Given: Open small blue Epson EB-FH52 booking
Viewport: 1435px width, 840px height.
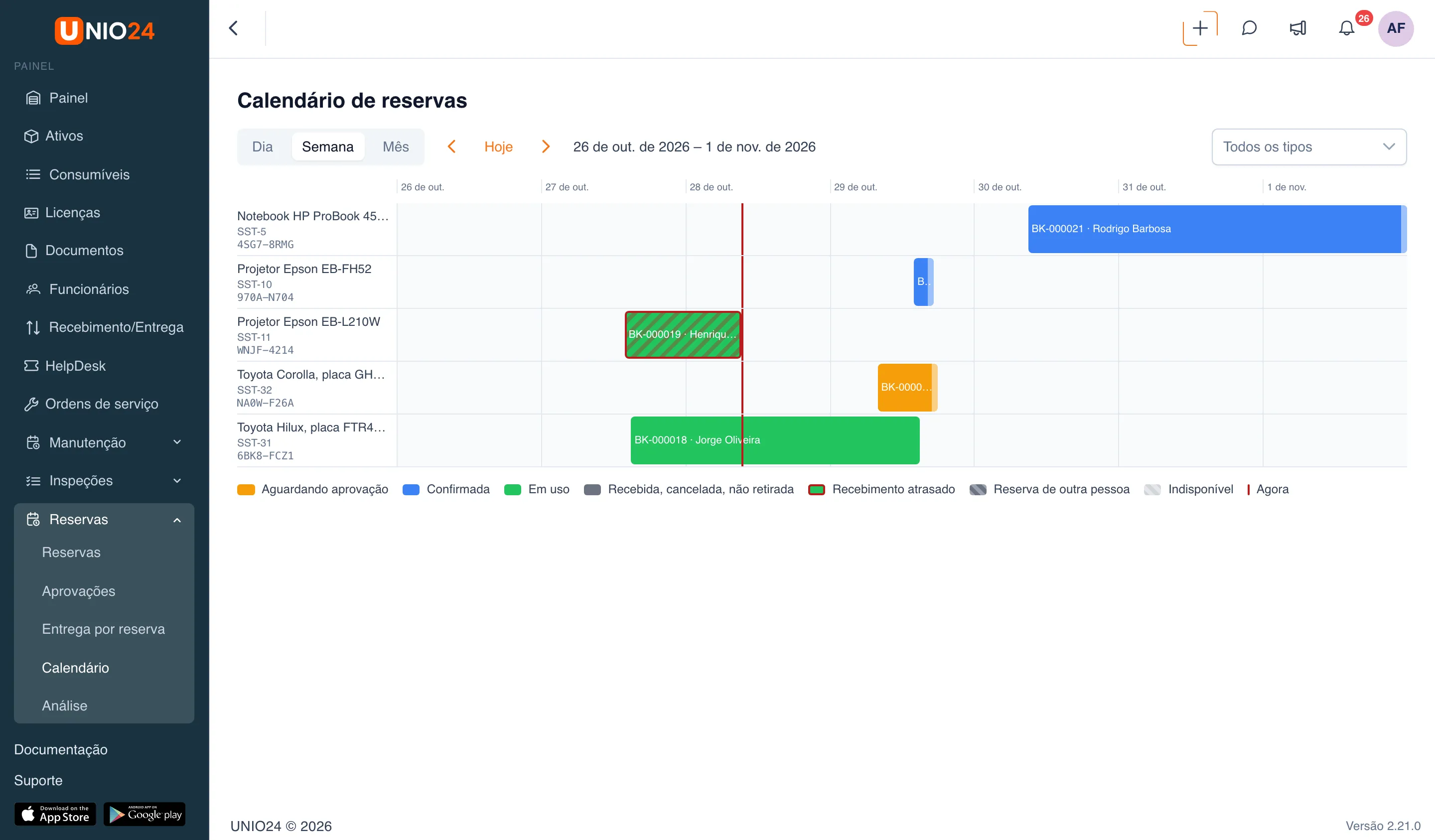Looking at the screenshot, I should pyautogui.click(x=923, y=282).
